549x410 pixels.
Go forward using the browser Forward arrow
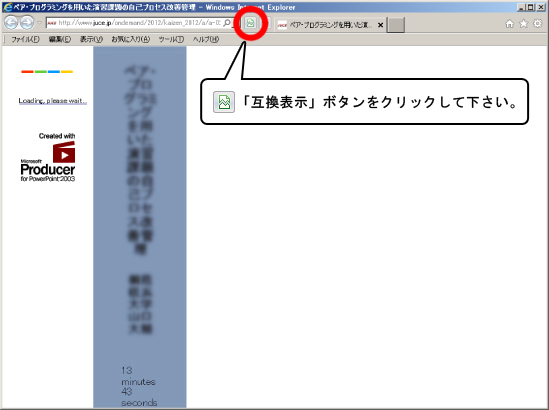(x=27, y=23)
